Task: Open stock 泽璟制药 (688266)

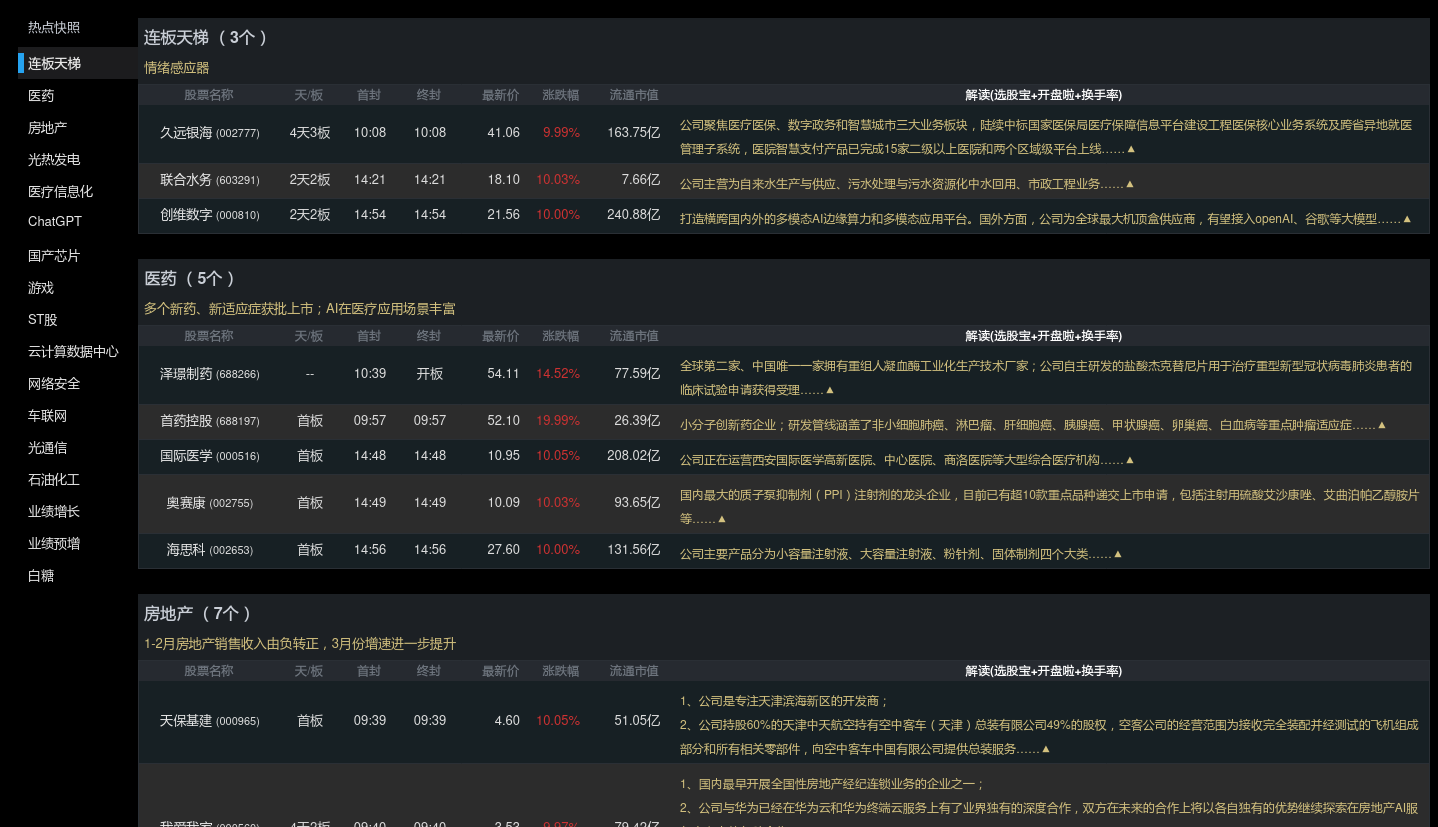Action: tap(209, 374)
